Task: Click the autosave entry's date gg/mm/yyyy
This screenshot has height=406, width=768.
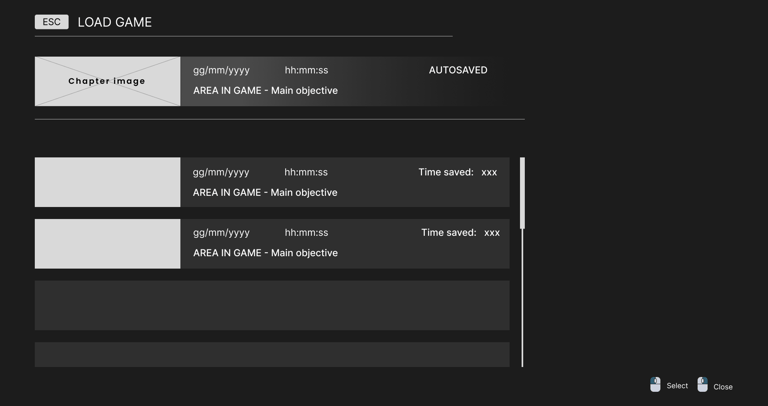Action: (221, 70)
